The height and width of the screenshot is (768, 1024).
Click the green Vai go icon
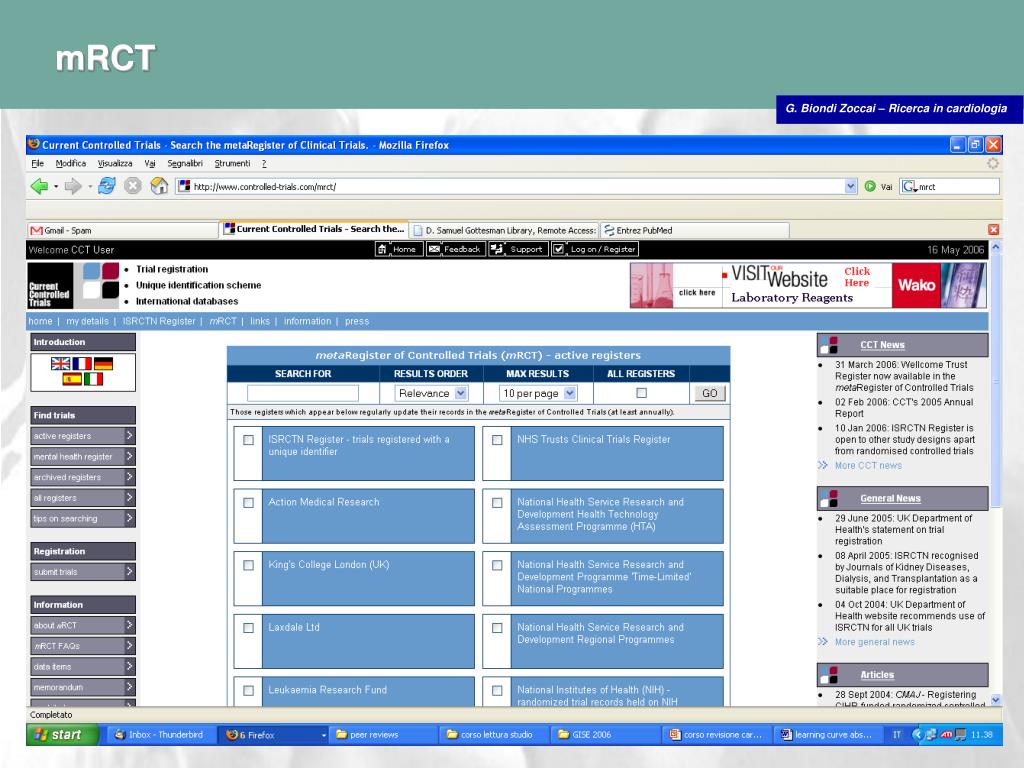click(870, 186)
